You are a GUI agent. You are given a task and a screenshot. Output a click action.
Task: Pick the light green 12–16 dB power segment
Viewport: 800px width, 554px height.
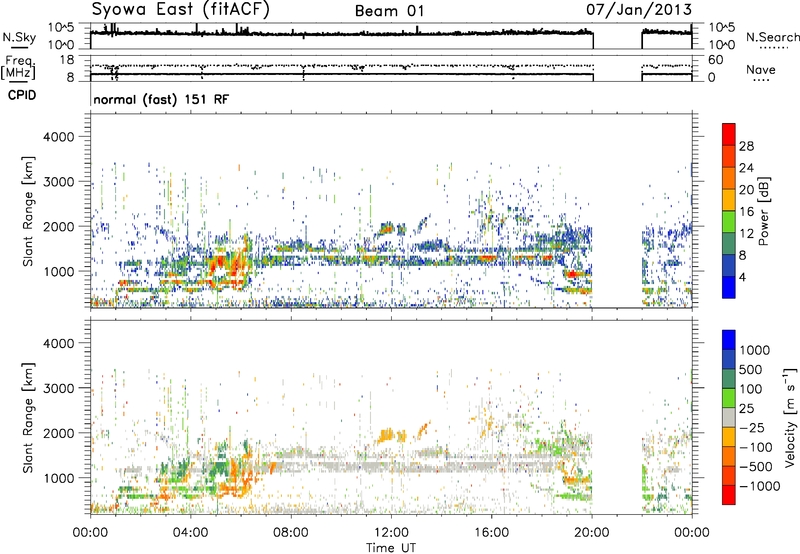coord(729,222)
